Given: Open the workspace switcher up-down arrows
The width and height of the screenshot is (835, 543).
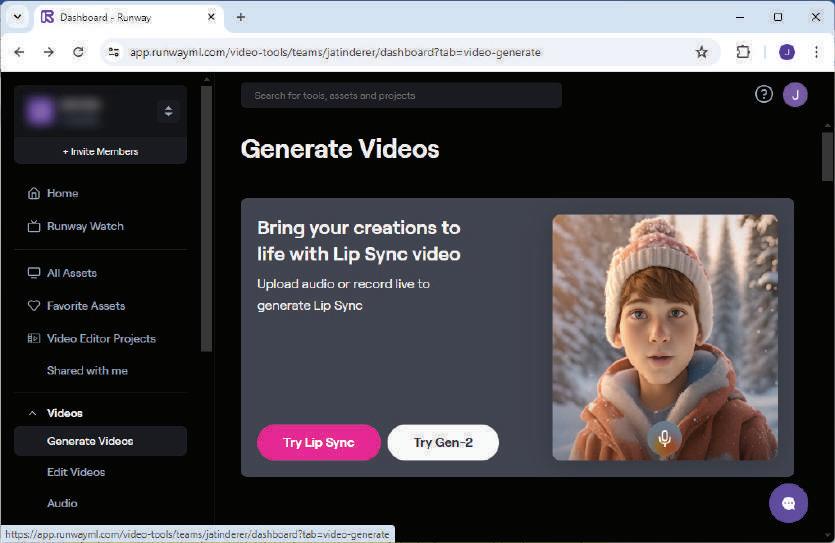Looking at the screenshot, I should (x=168, y=111).
